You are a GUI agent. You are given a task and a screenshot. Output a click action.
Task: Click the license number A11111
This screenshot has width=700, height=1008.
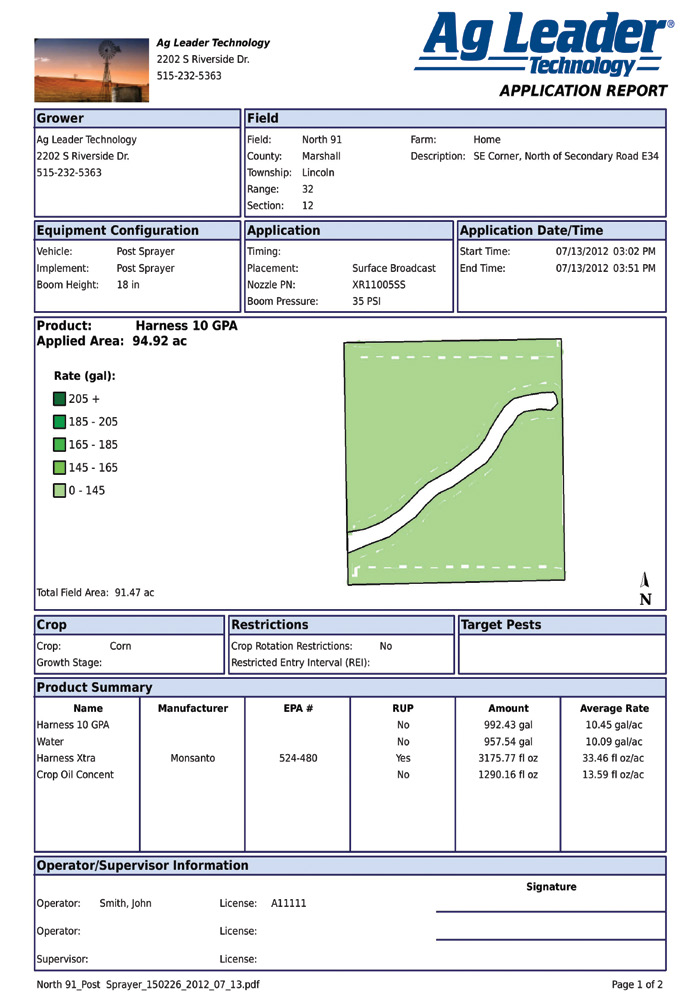tap(288, 903)
